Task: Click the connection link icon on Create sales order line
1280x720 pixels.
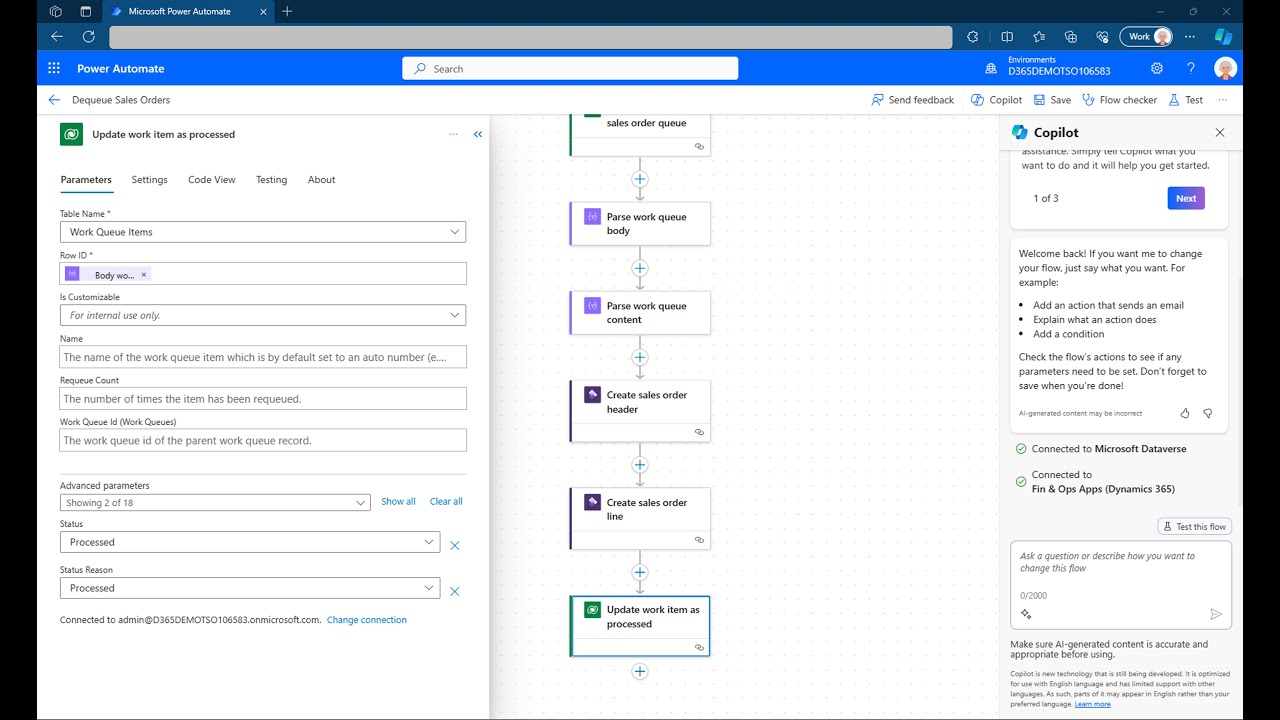Action: [699, 540]
